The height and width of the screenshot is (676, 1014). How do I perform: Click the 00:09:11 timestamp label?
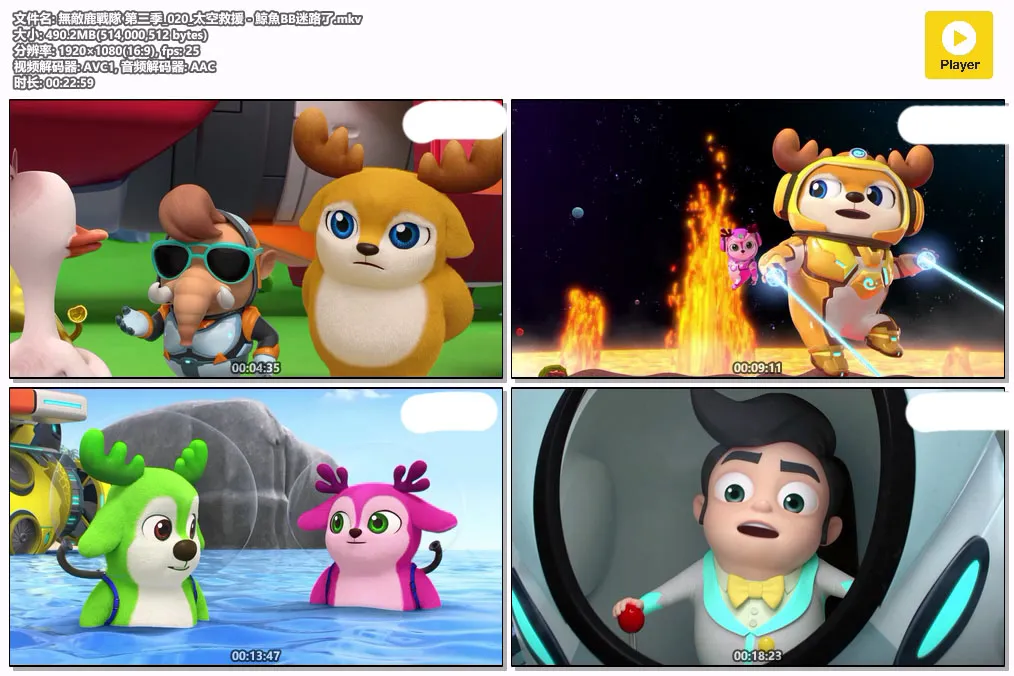pyautogui.click(x=757, y=368)
